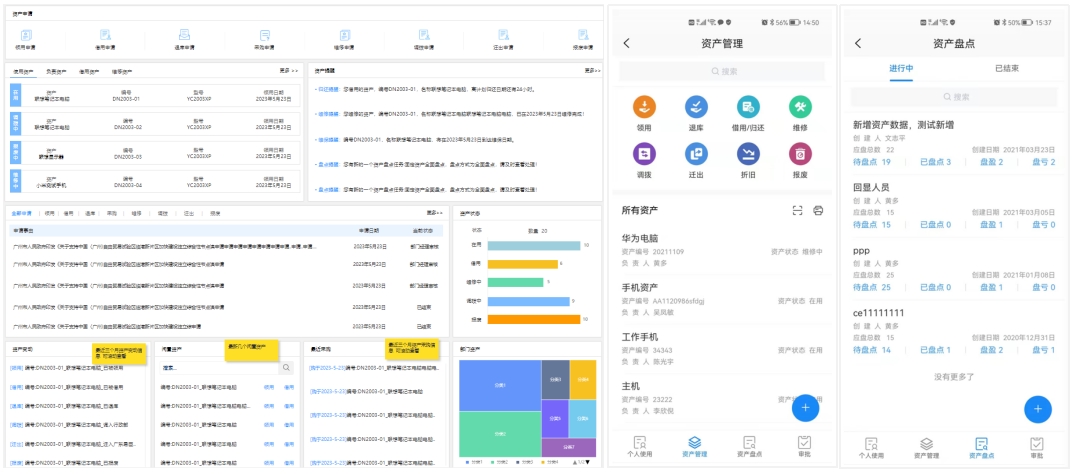1074x474 pixels.
Task: Select the 采购 filter in the application list
Action: [111, 213]
